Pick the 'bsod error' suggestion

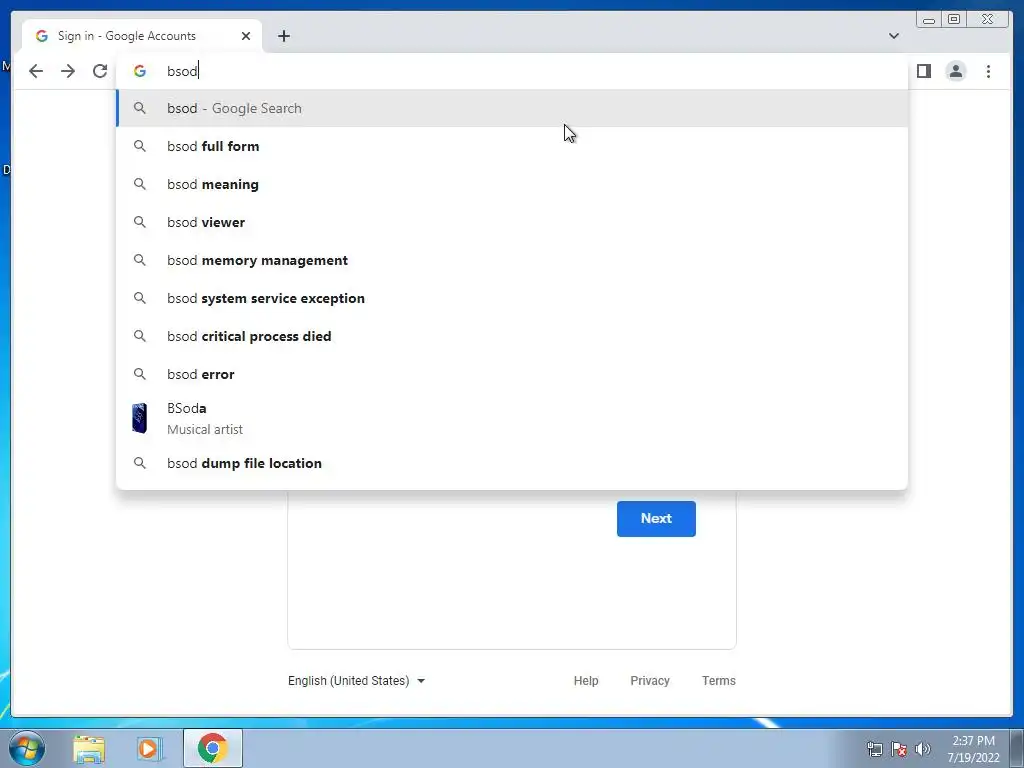512,374
